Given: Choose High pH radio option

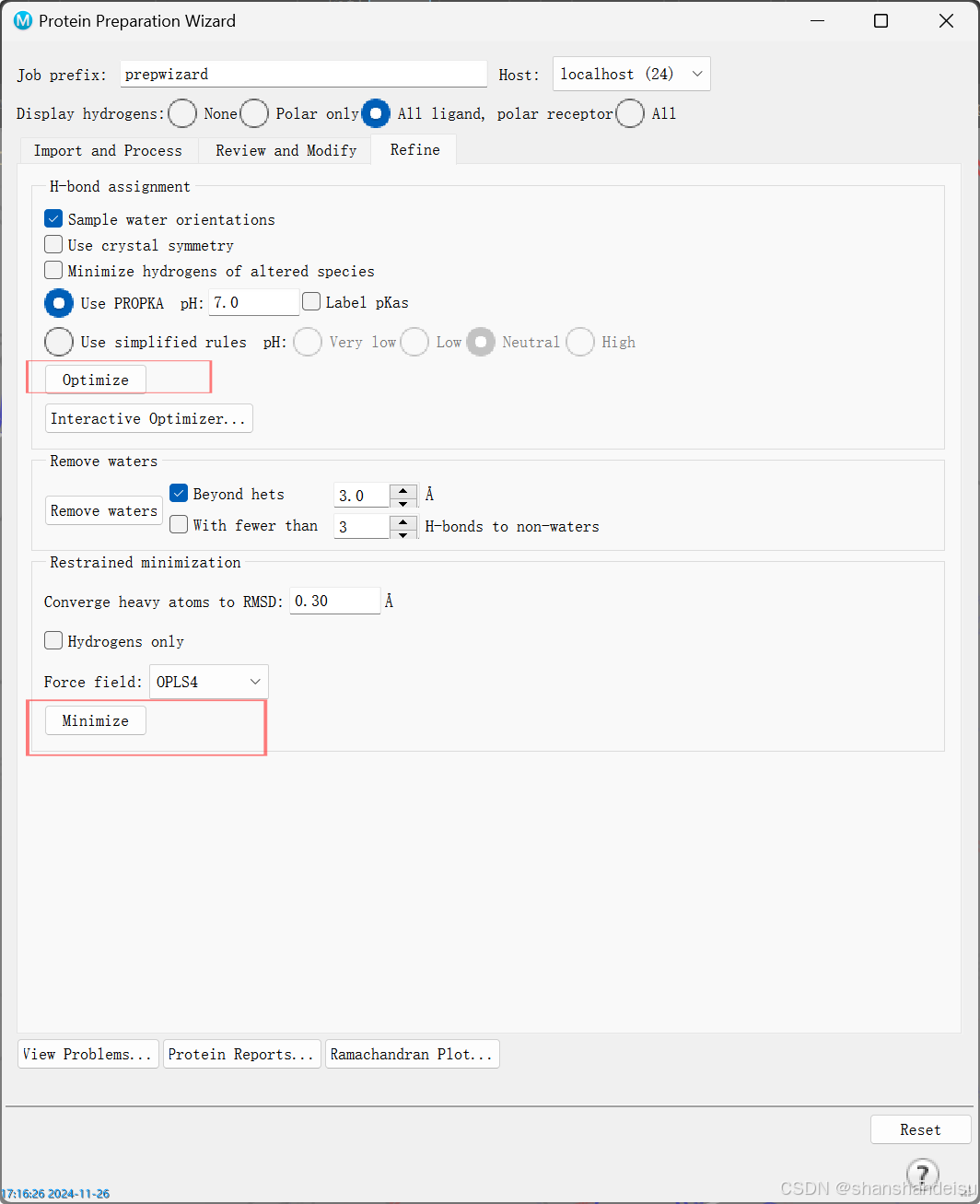Looking at the screenshot, I should point(580,342).
